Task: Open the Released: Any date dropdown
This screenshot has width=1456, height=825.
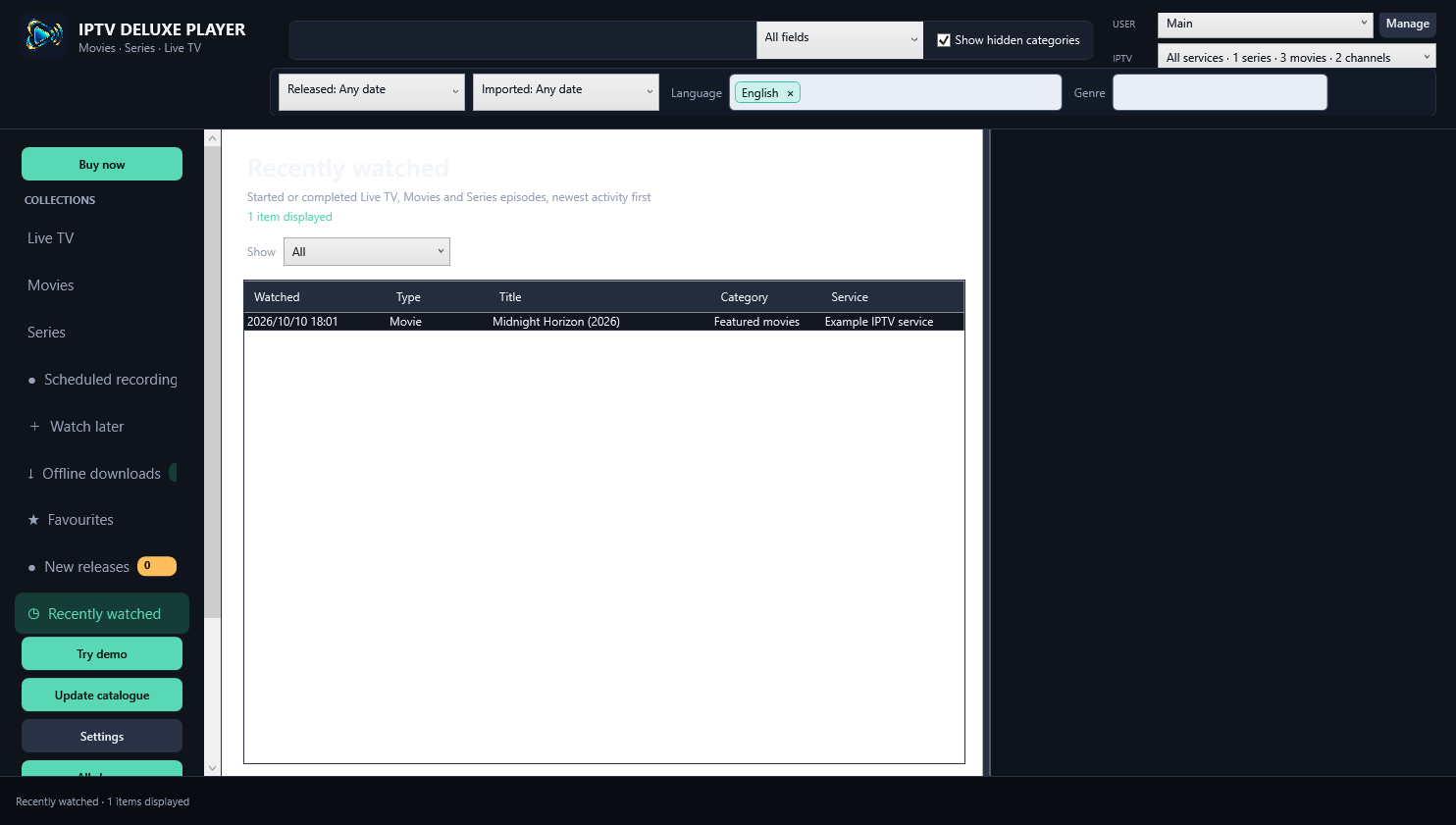Action: pos(372,92)
